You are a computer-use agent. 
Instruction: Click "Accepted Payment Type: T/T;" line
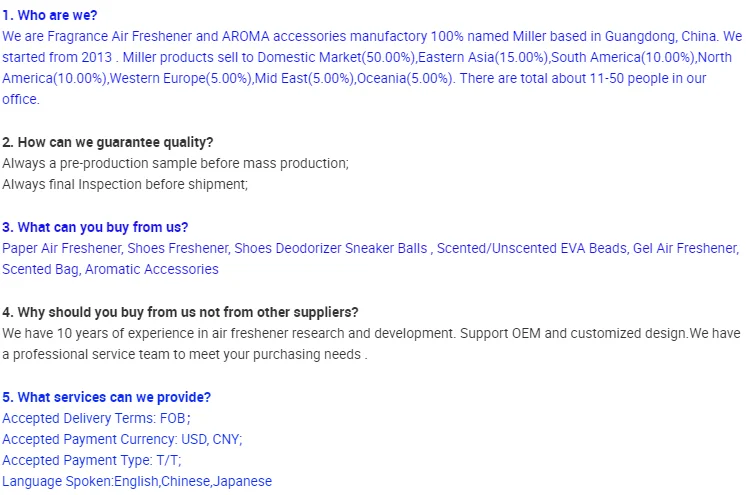[89, 460]
